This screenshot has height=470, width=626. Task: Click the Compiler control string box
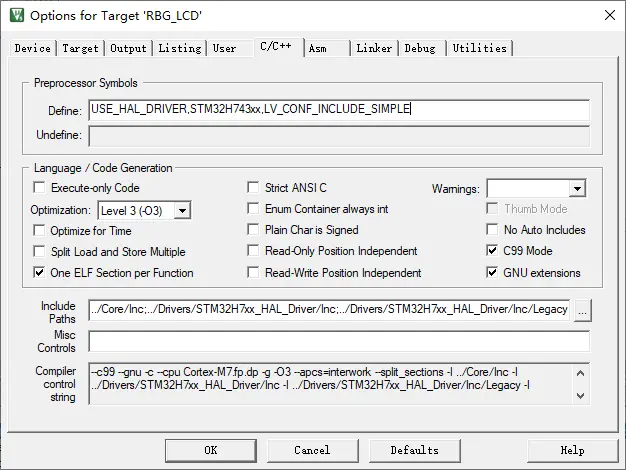point(339,384)
